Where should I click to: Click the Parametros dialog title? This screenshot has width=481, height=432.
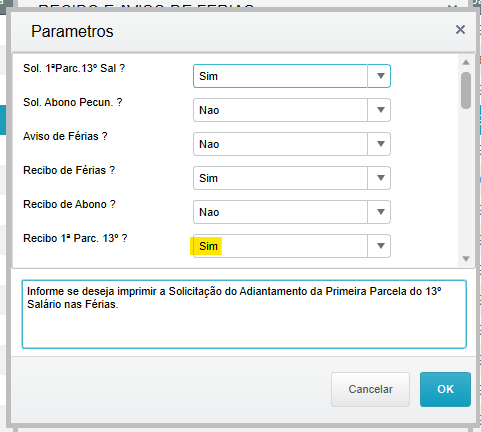pyautogui.click(x=72, y=31)
